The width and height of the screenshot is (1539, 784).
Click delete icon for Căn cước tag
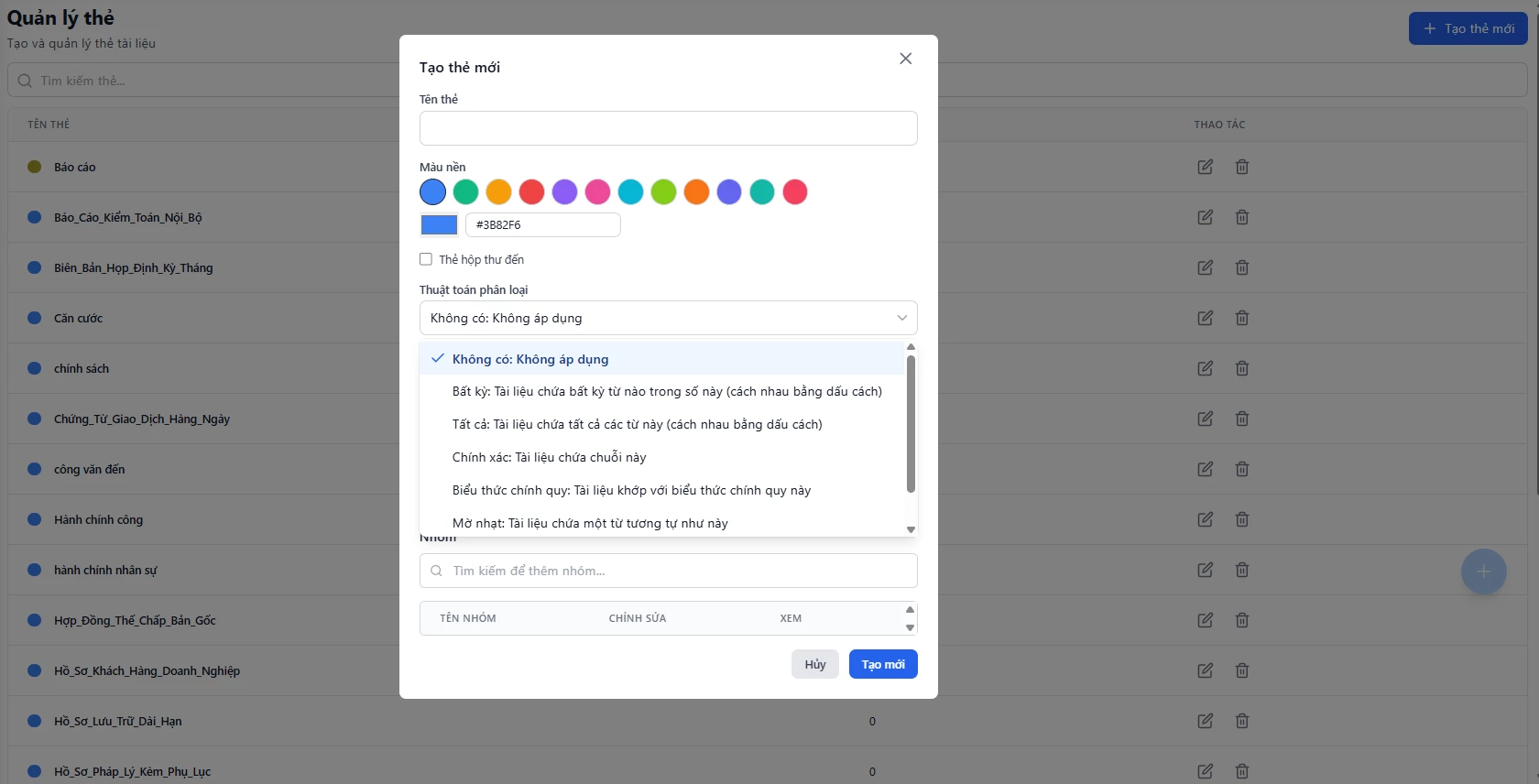[x=1241, y=318]
